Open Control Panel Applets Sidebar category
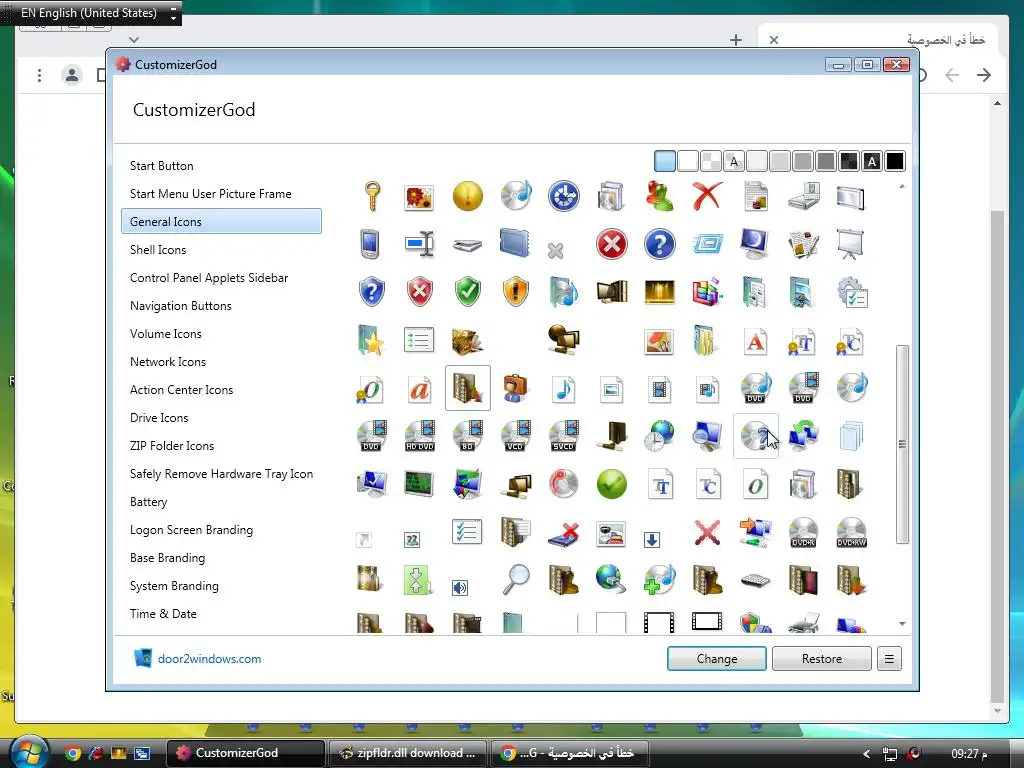Screen dimensions: 1024x768 click(209, 278)
